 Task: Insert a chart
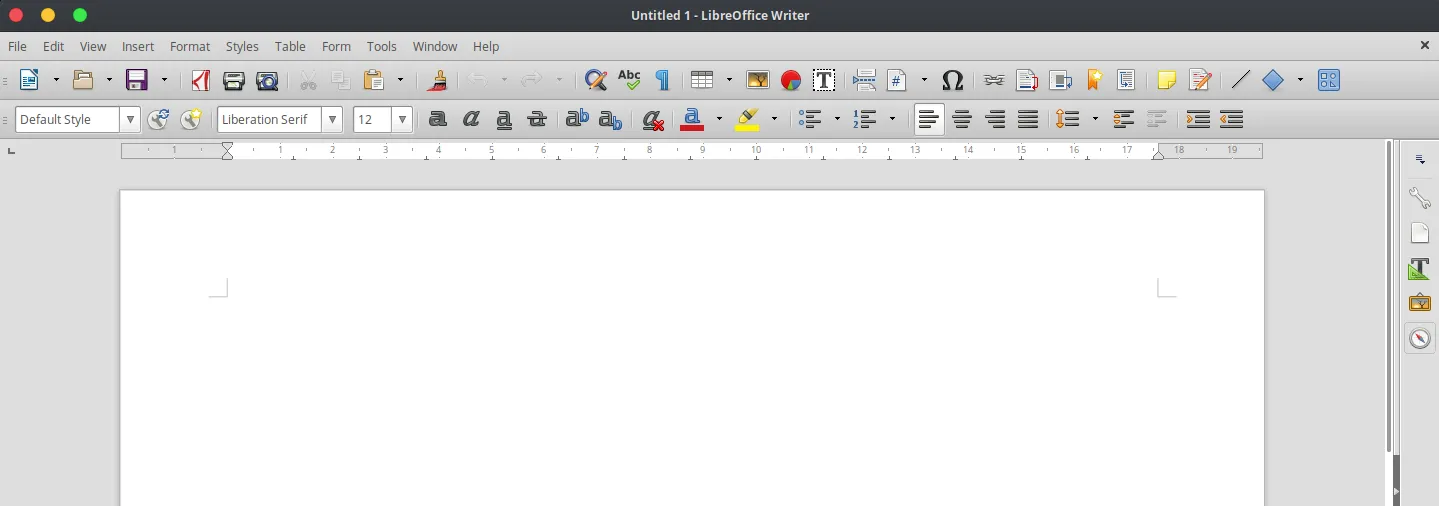pyautogui.click(x=791, y=80)
